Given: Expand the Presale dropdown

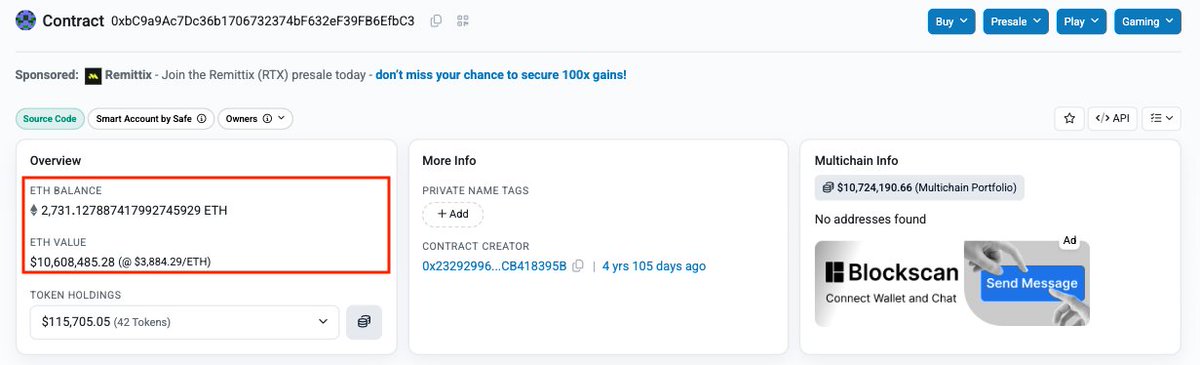Looking at the screenshot, I should coord(1015,21).
